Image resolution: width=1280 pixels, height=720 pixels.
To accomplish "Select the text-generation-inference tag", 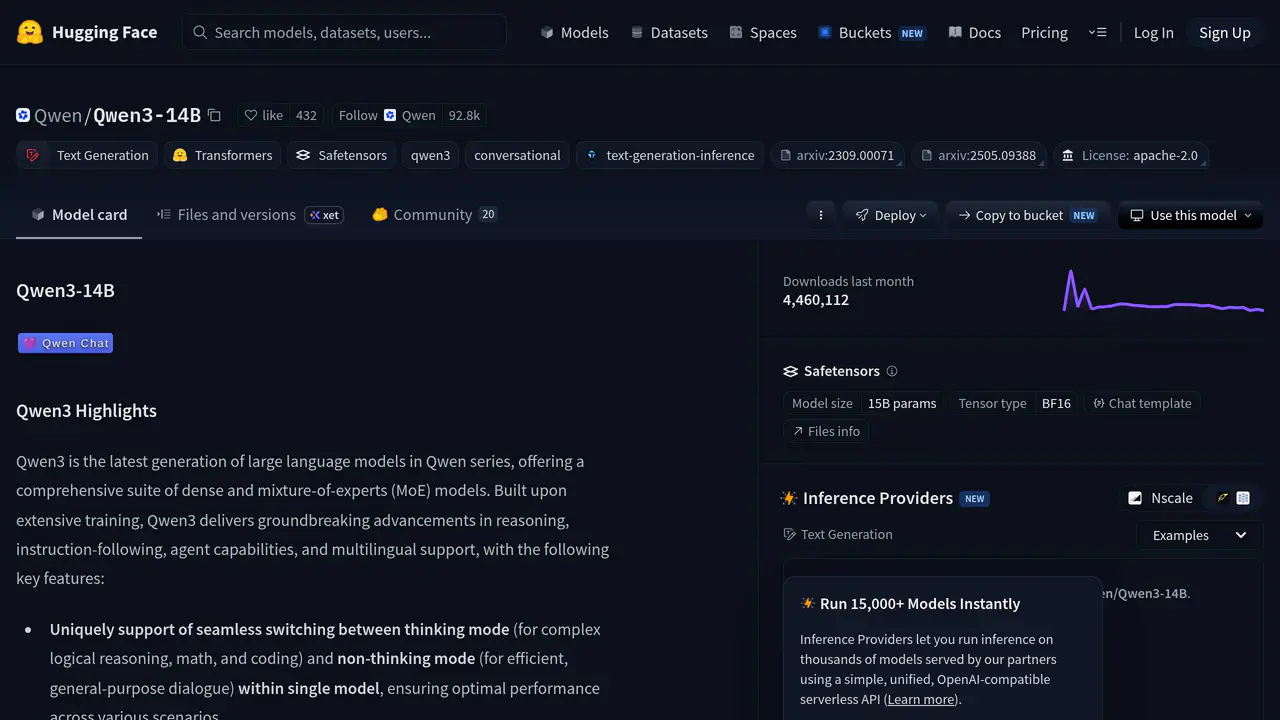I will 670,155.
